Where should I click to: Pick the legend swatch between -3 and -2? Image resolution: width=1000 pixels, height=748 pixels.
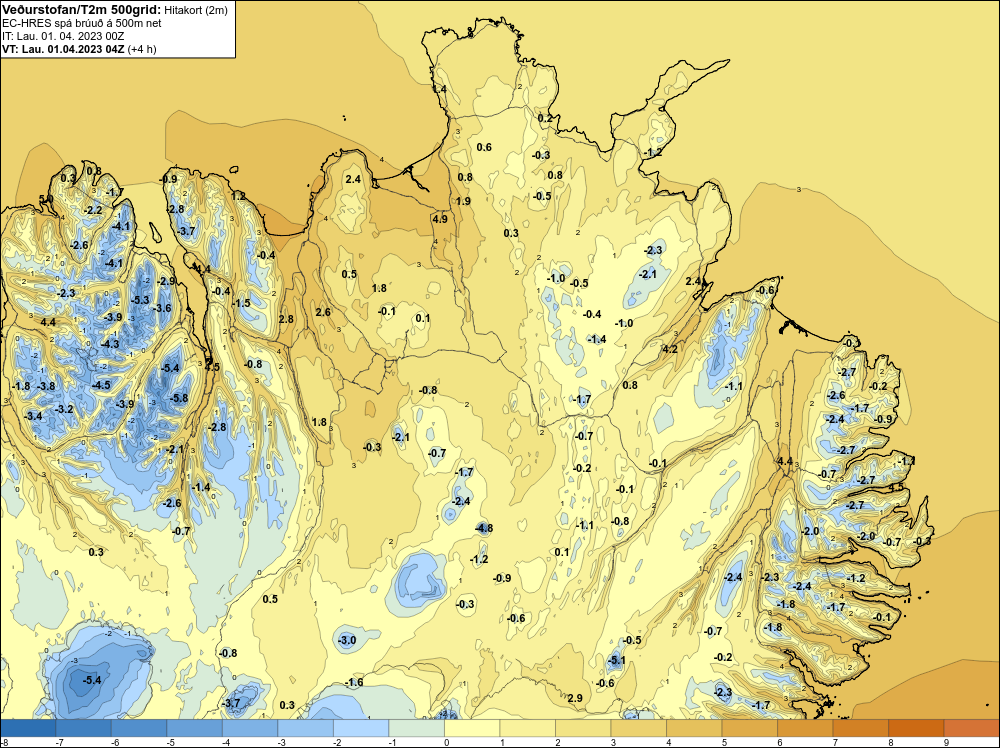click(305, 728)
